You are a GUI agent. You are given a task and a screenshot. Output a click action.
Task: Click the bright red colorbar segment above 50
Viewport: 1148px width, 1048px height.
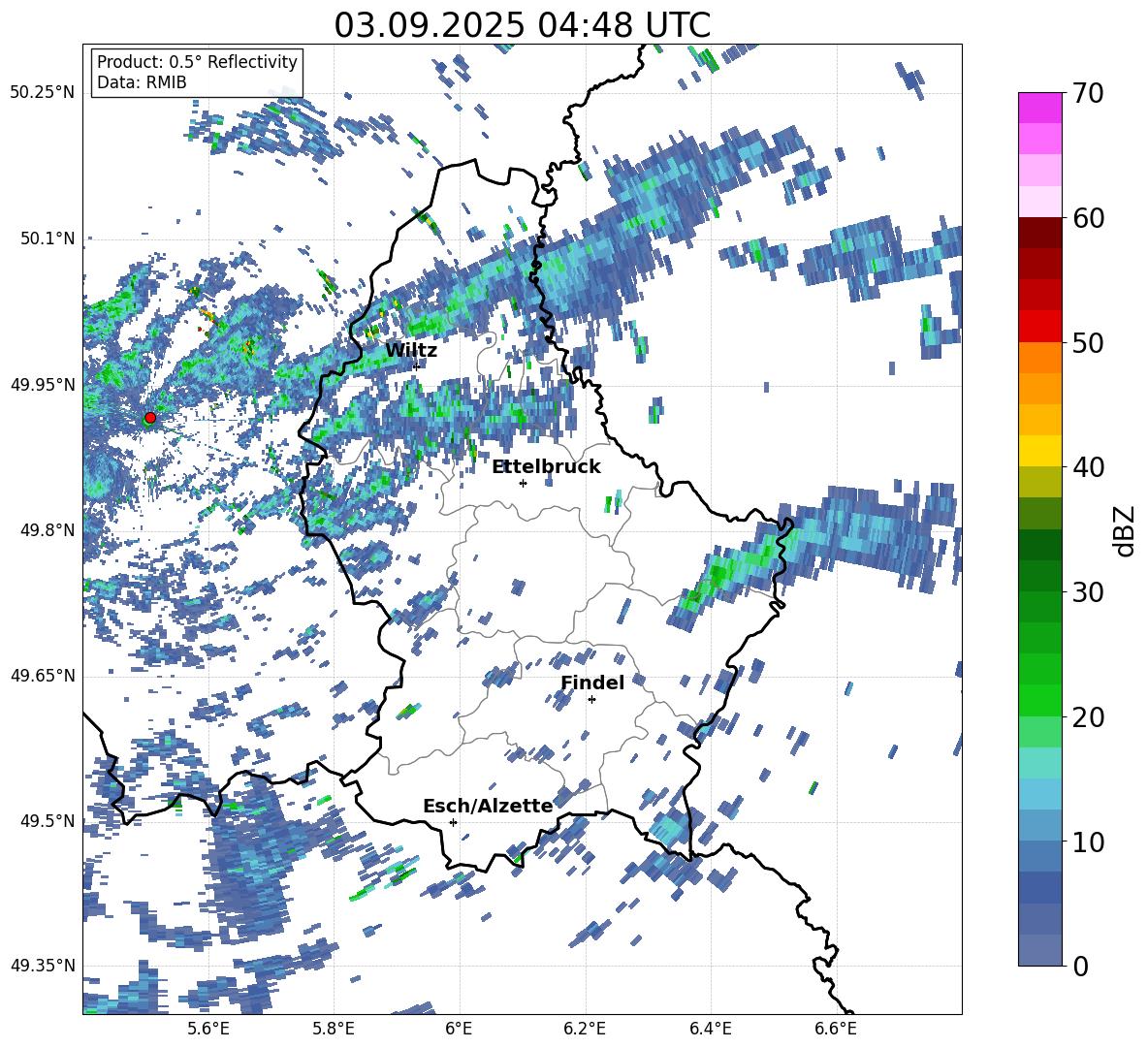tap(1039, 327)
